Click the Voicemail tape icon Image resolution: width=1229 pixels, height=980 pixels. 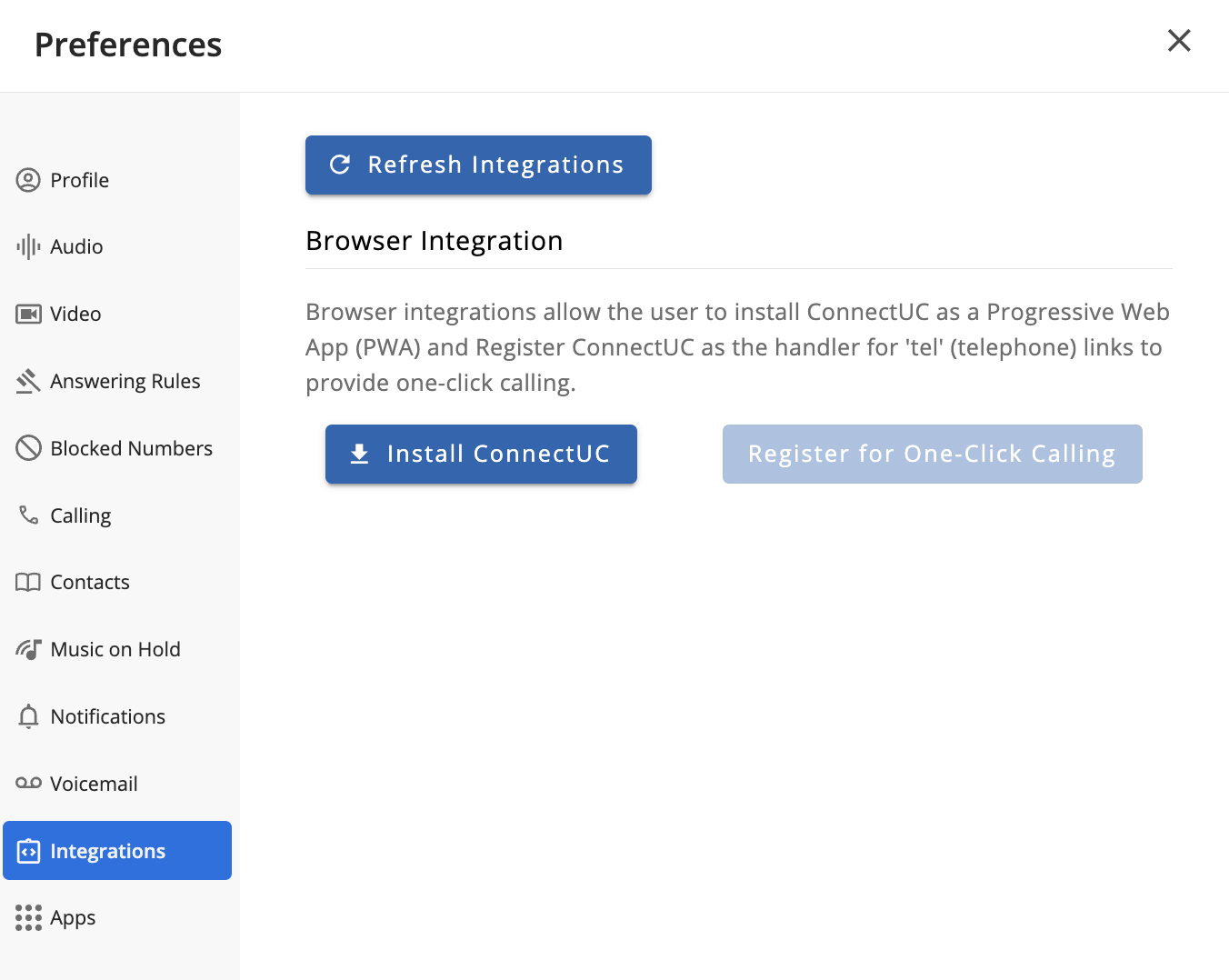28,784
